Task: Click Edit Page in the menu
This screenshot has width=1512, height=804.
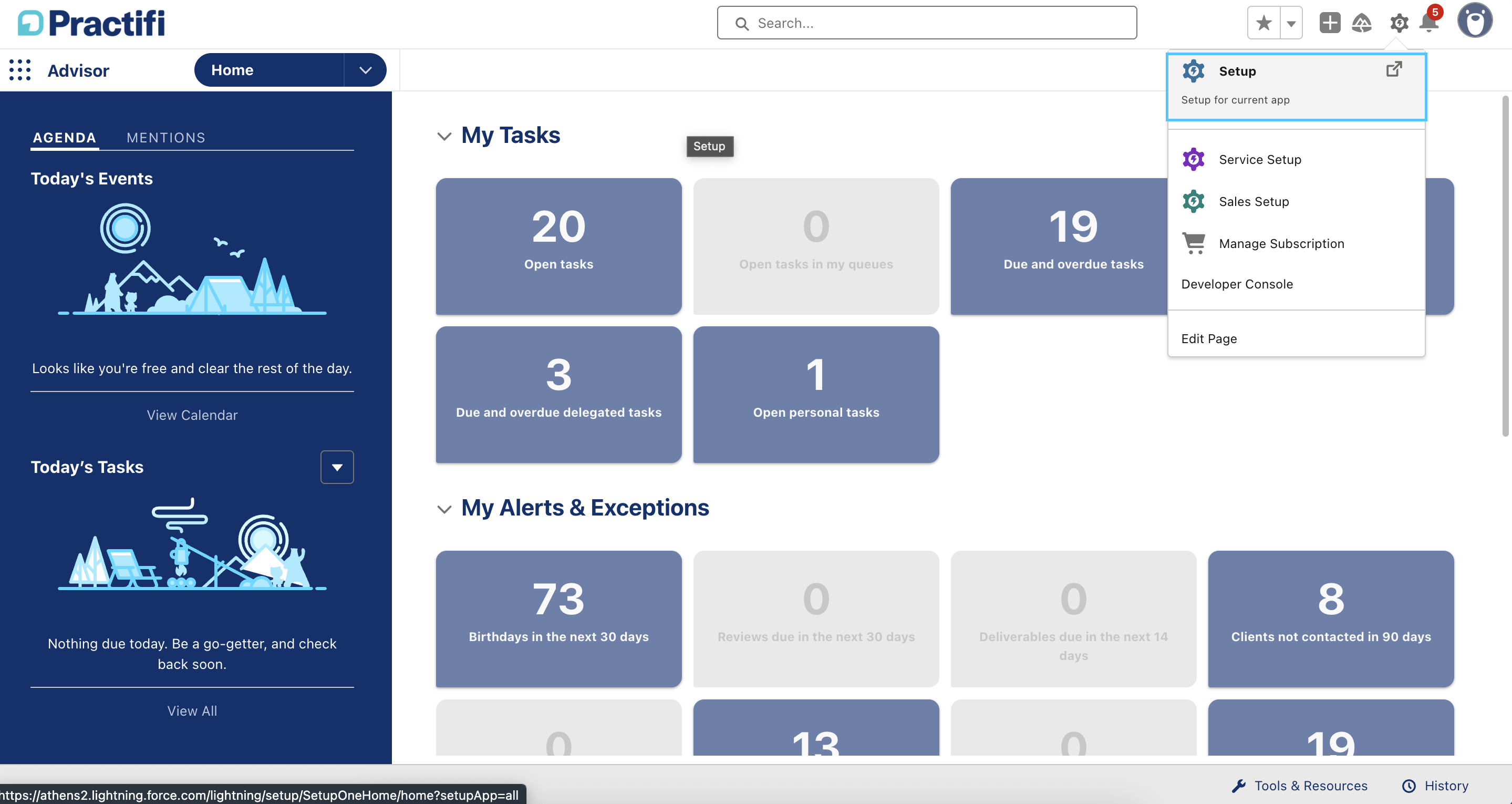Action: (x=1208, y=339)
